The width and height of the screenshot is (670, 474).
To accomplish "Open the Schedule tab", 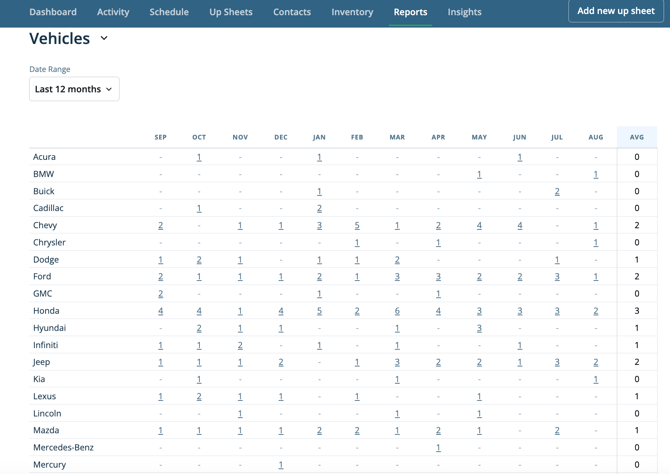I will 169,12.
